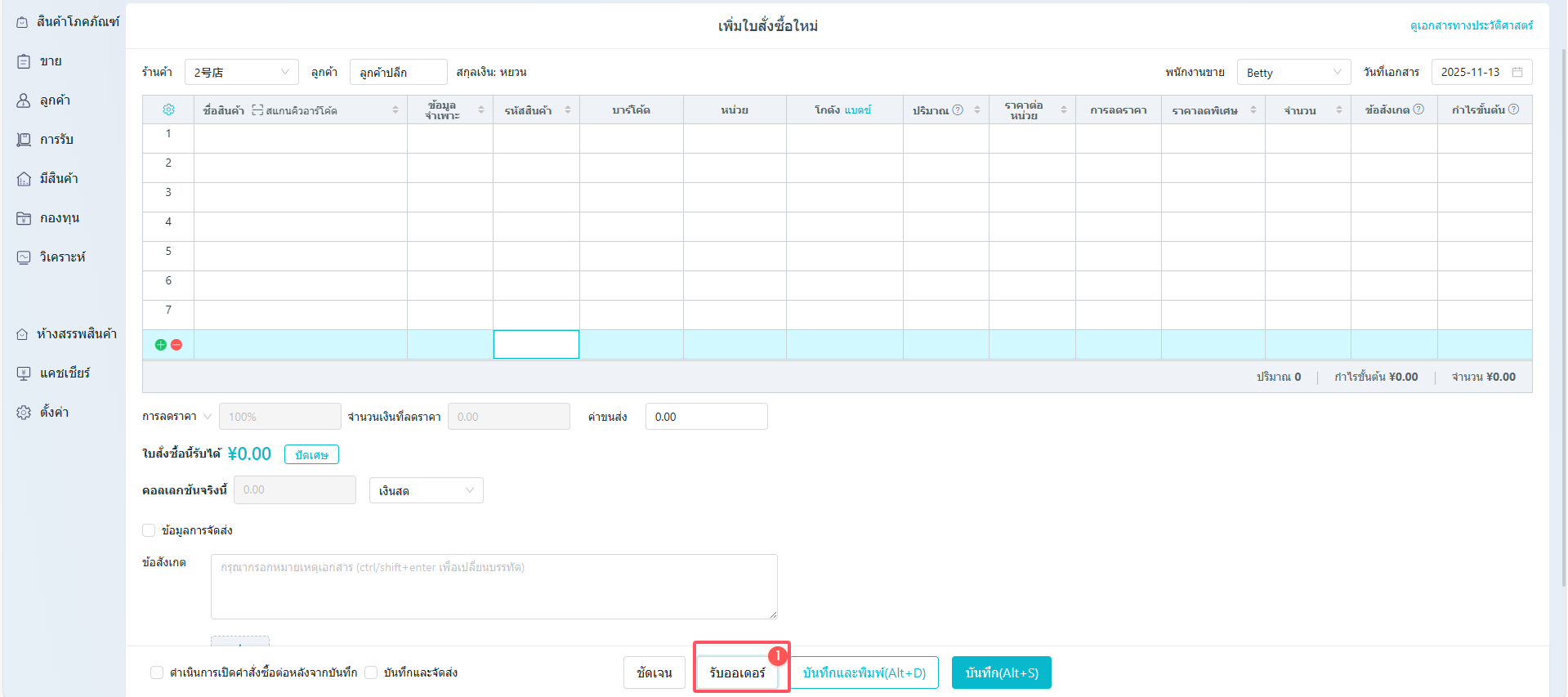1568x697 pixels.
Task: Go to ตั้งค่า in the sidebar
Action: [54, 413]
